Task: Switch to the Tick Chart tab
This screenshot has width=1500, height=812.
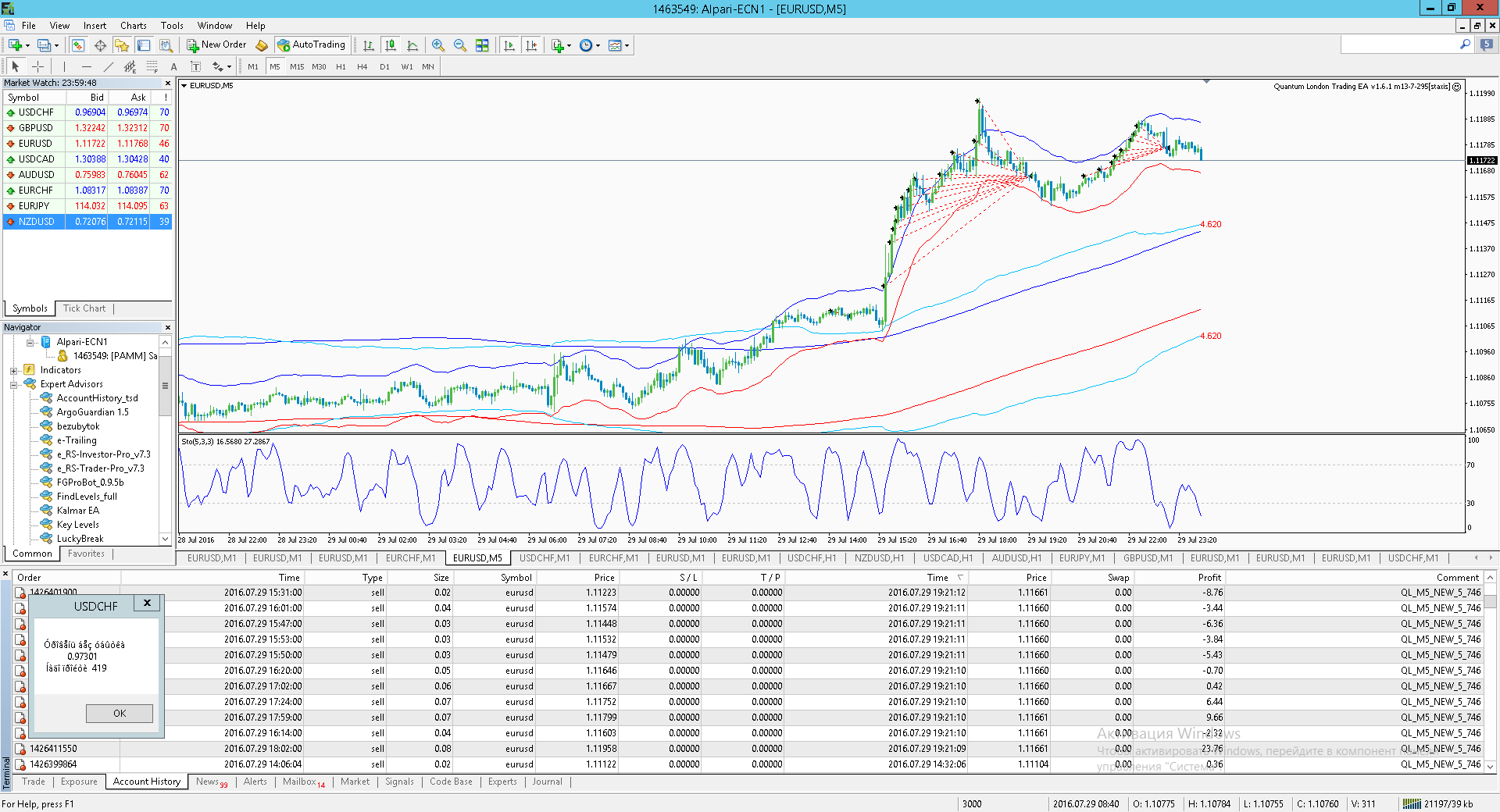Action: [x=84, y=308]
